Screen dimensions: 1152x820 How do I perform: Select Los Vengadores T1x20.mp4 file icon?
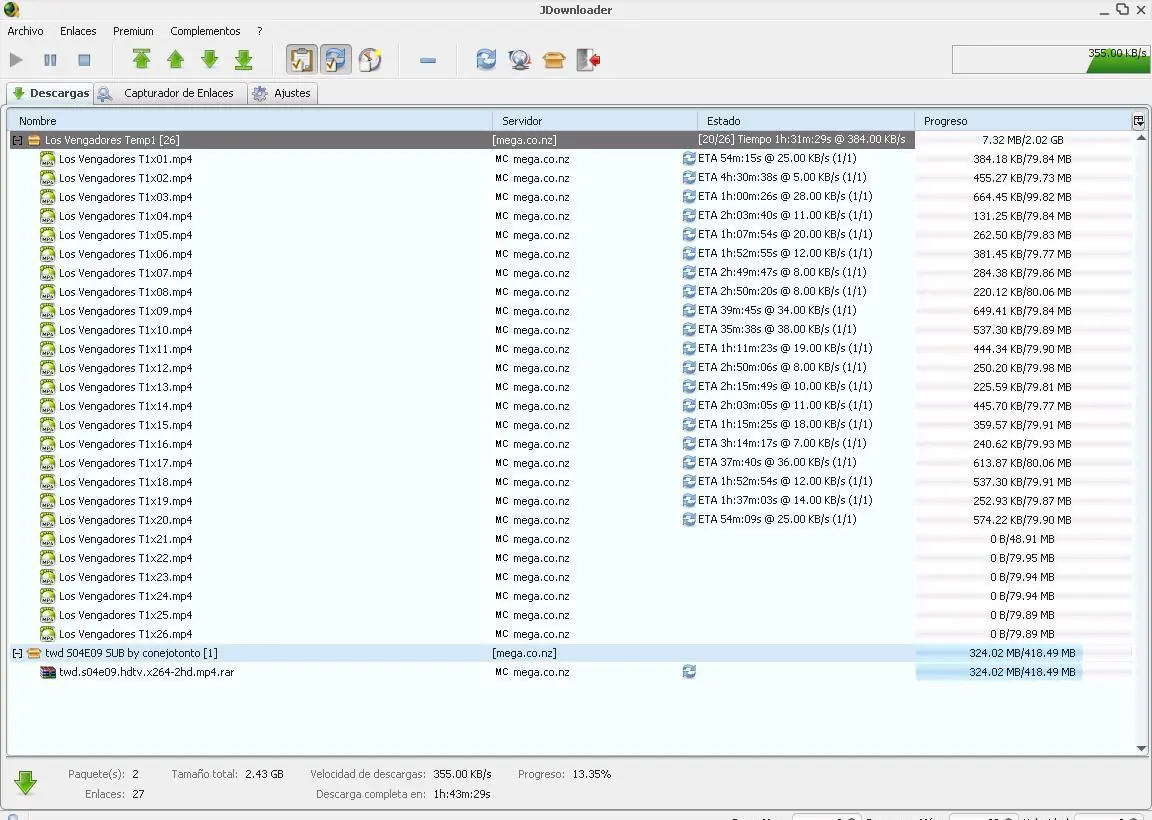[x=48, y=520]
